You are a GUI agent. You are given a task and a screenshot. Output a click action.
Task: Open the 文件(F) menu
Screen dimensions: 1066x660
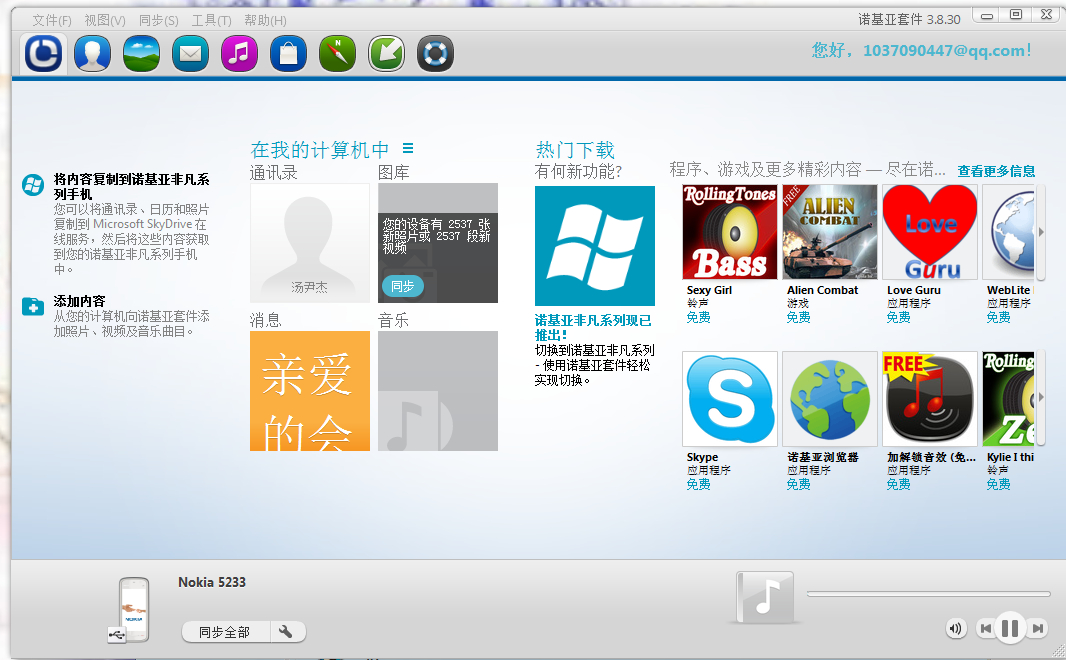52,20
